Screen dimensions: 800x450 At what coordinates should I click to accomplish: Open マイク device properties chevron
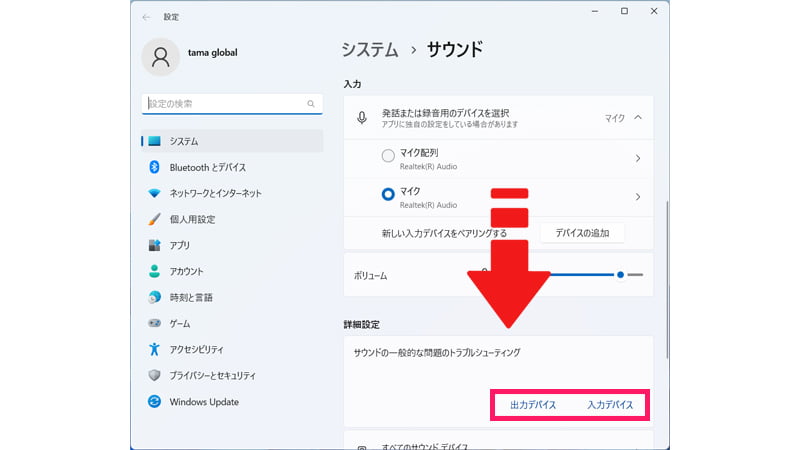638,196
